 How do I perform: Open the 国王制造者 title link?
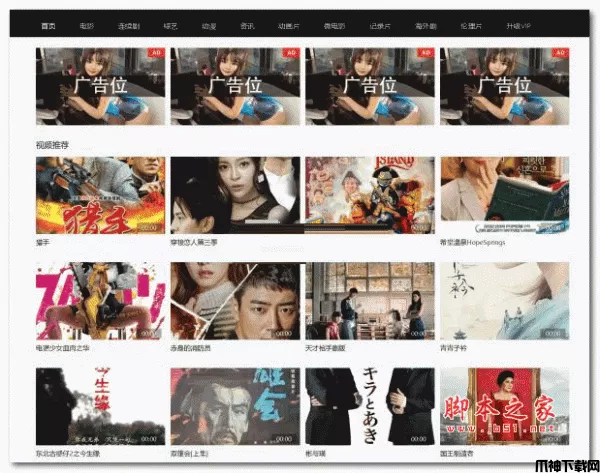457,454
